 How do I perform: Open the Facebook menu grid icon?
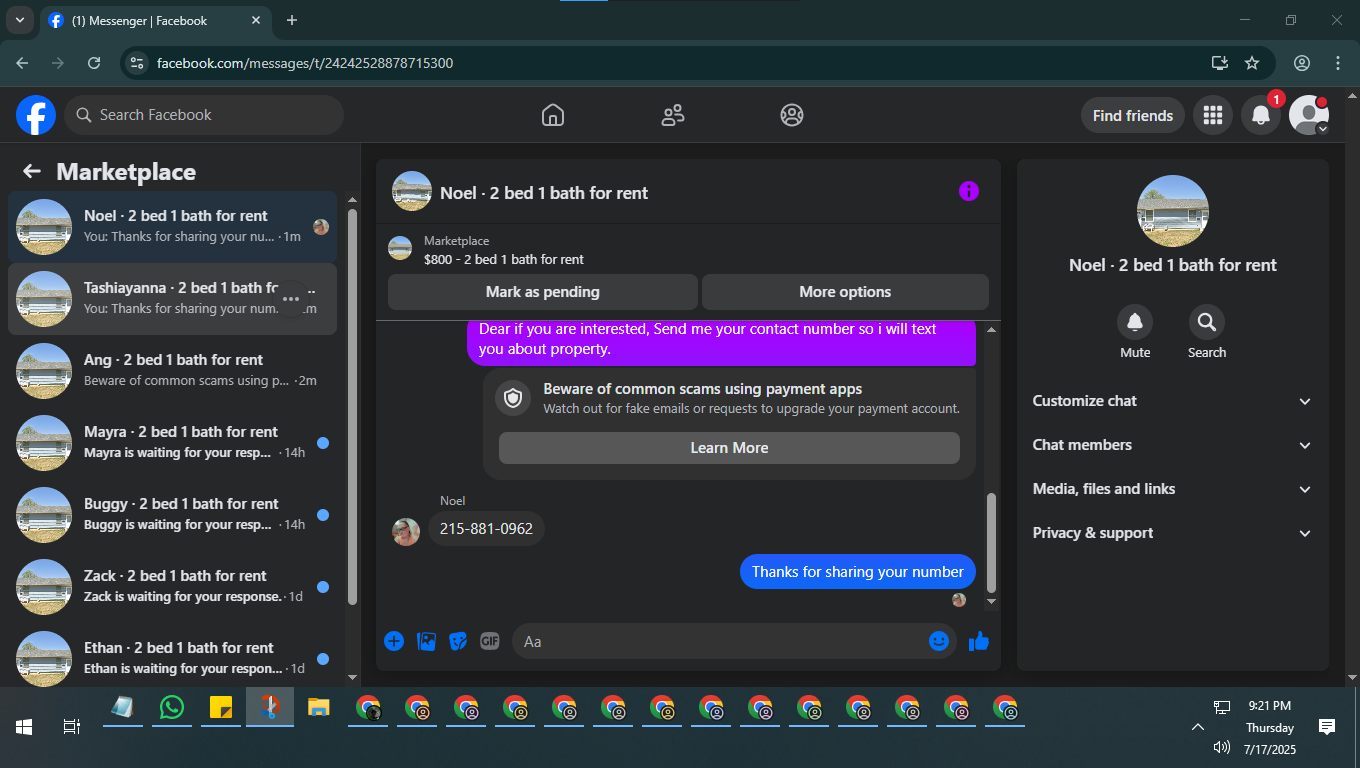click(x=1213, y=115)
